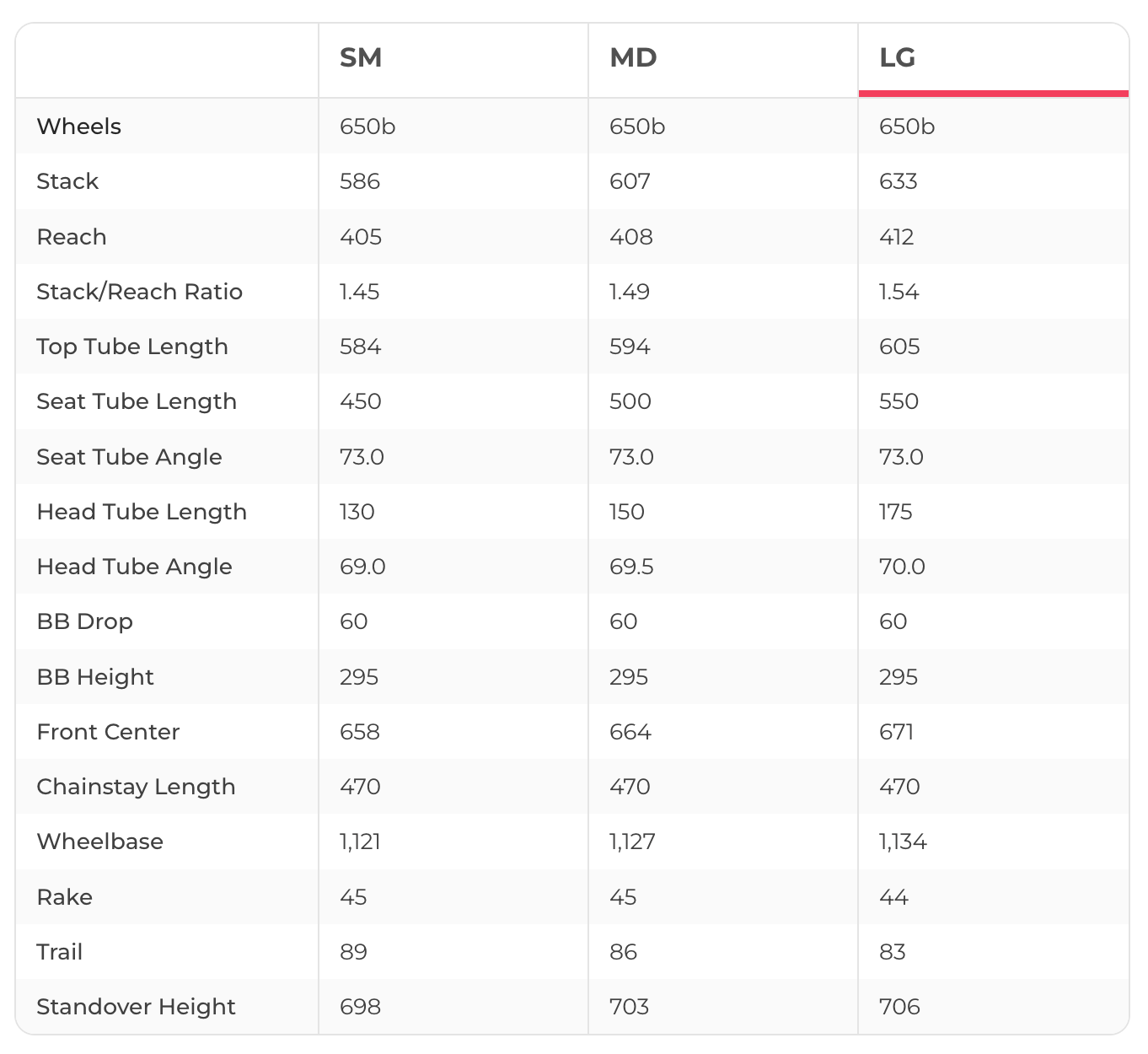This screenshot has width=1148, height=1054.
Task: Click the MD Head Tube Angle 69.5
Action: point(631,567)
